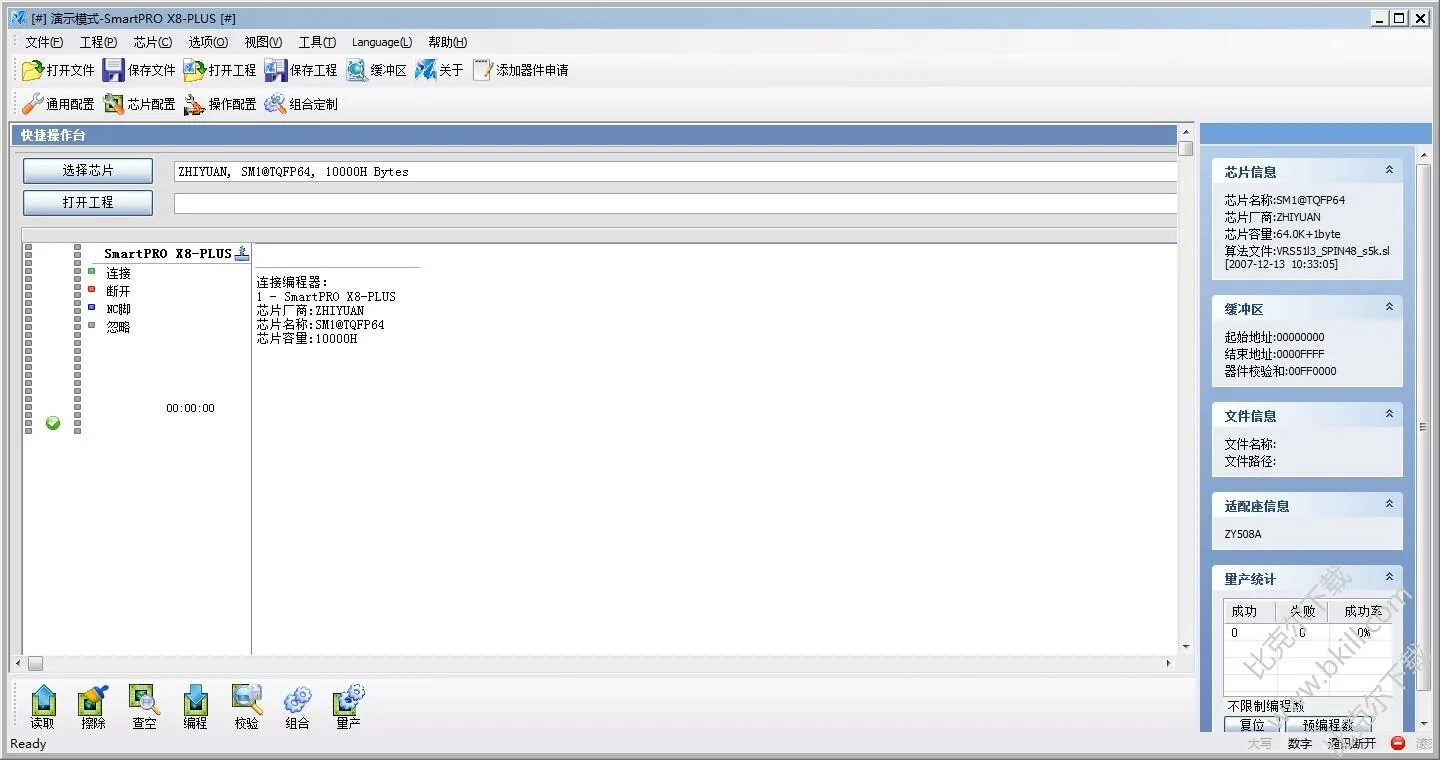Viewport: 1440px width, 760px height.
Task: Collapse the 芯片信息 chip info panel
Action: click(1389, 171)
